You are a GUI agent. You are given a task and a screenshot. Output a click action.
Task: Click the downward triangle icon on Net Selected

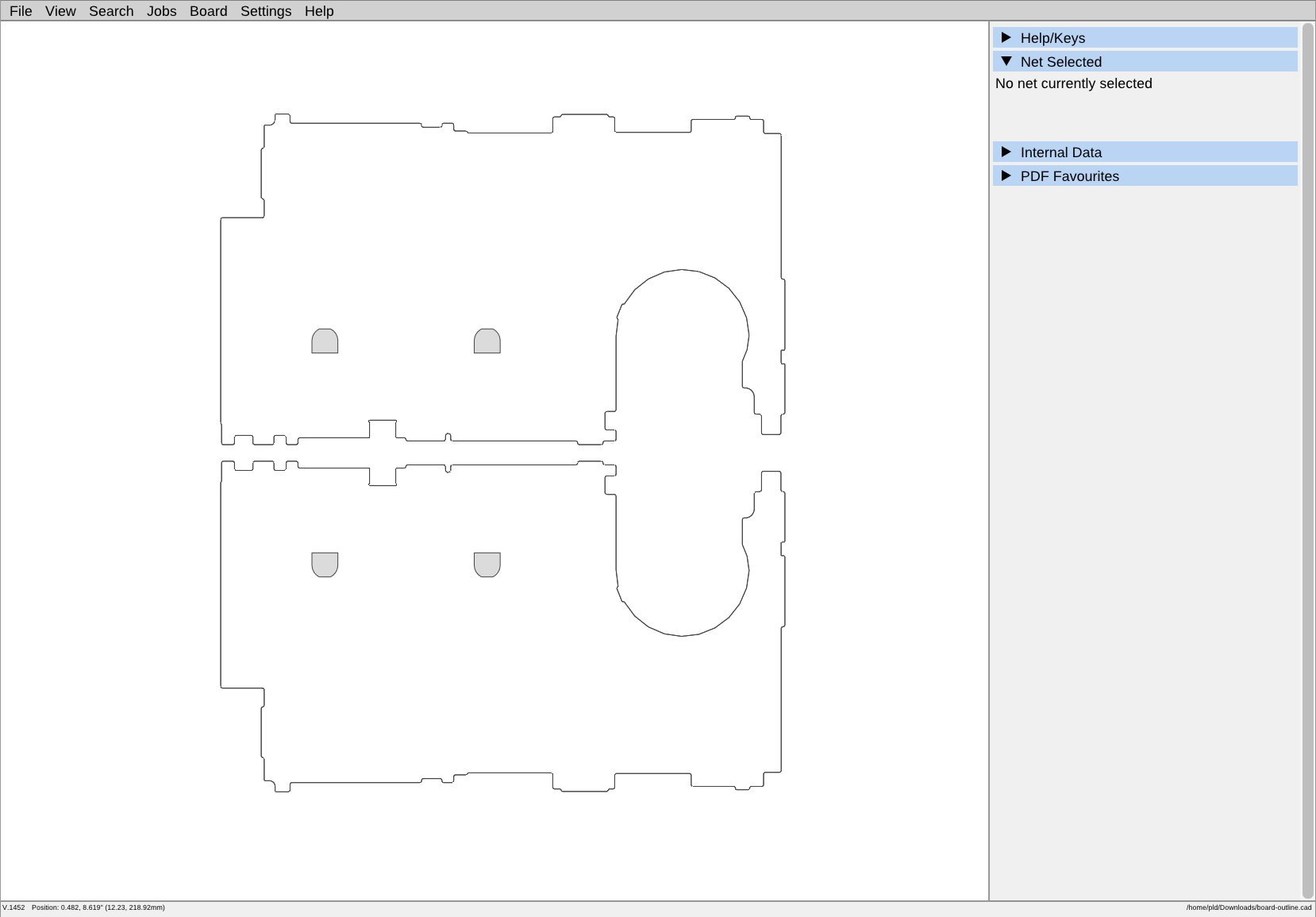coord(1006,61)
